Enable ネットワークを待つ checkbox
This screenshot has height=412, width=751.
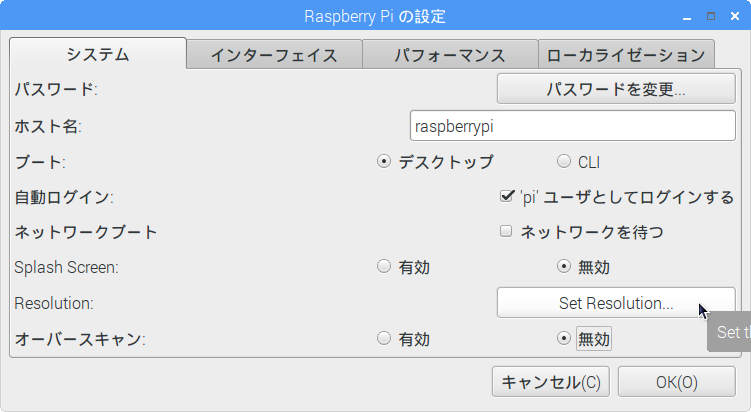coord(581,232)
